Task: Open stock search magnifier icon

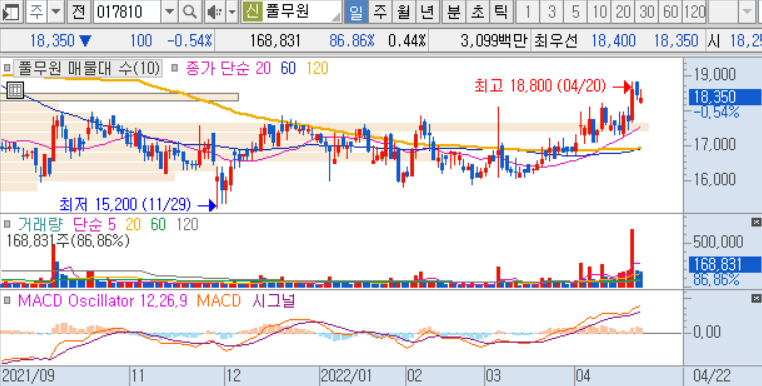Action: pos(190,12)
